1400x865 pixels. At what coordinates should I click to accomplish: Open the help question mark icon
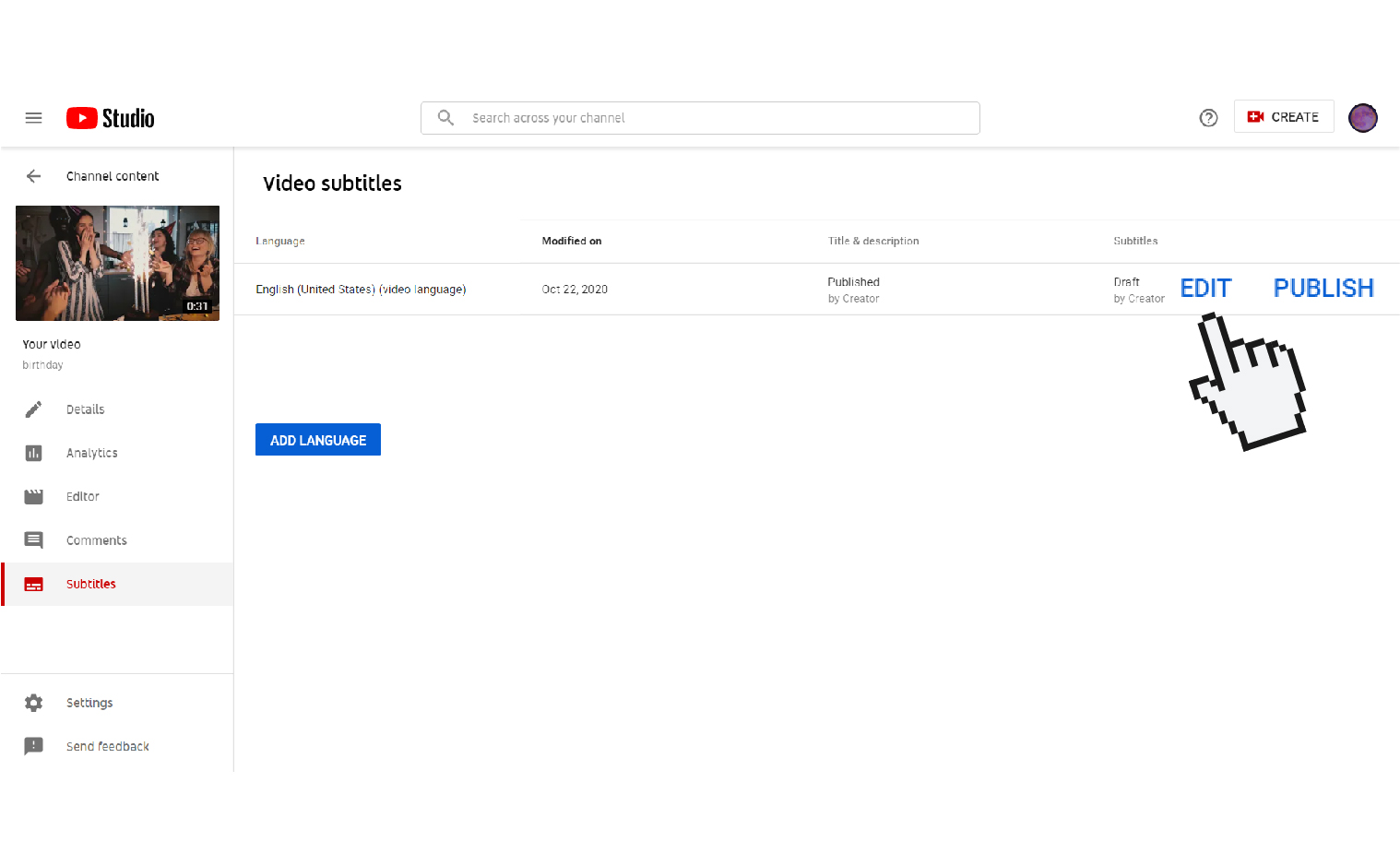(x=1208, y=118)
